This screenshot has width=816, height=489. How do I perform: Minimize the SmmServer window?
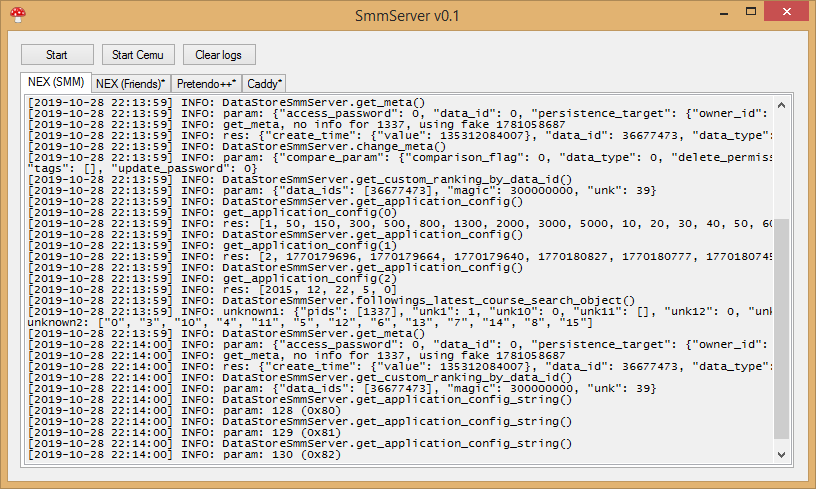(x=724, y=12)
